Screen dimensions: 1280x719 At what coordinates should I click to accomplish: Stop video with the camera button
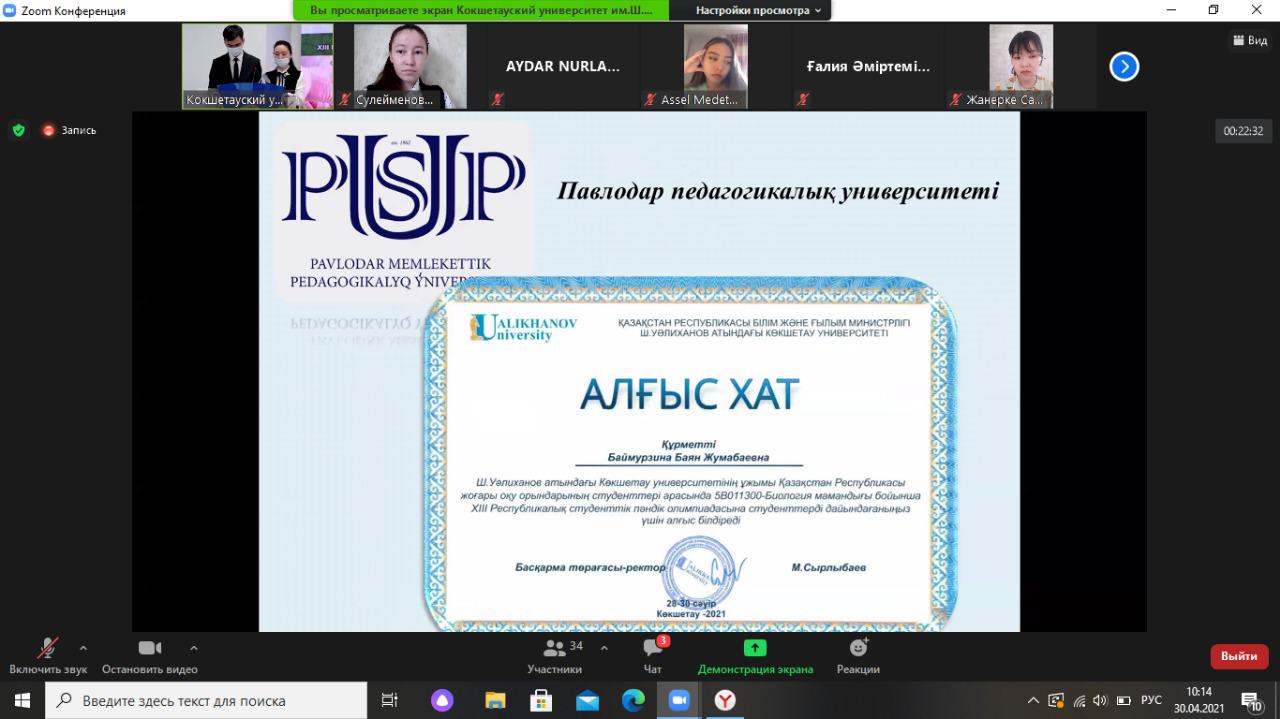click(150, 655)
